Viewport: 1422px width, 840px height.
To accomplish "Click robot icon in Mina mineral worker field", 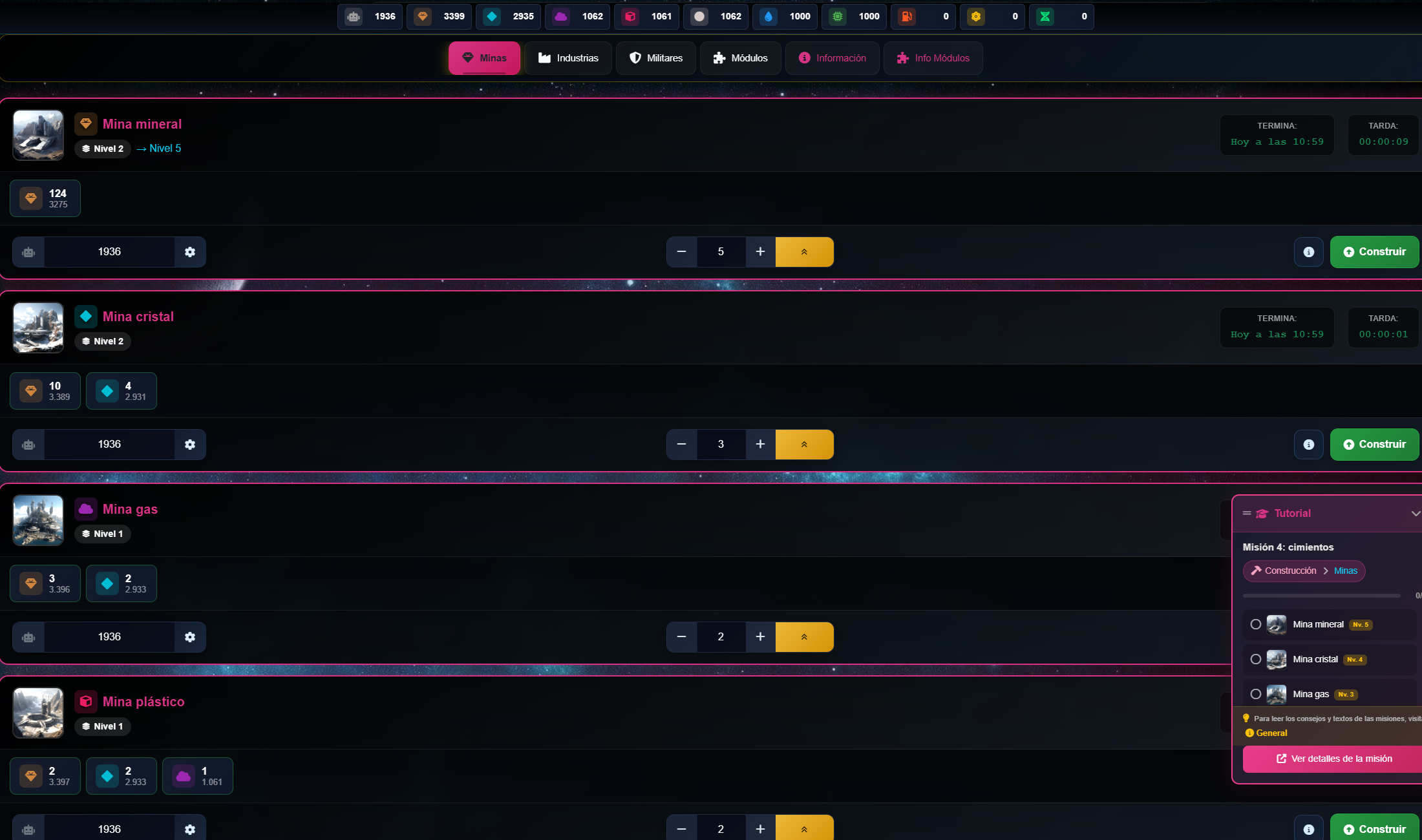I will point(28,252).
